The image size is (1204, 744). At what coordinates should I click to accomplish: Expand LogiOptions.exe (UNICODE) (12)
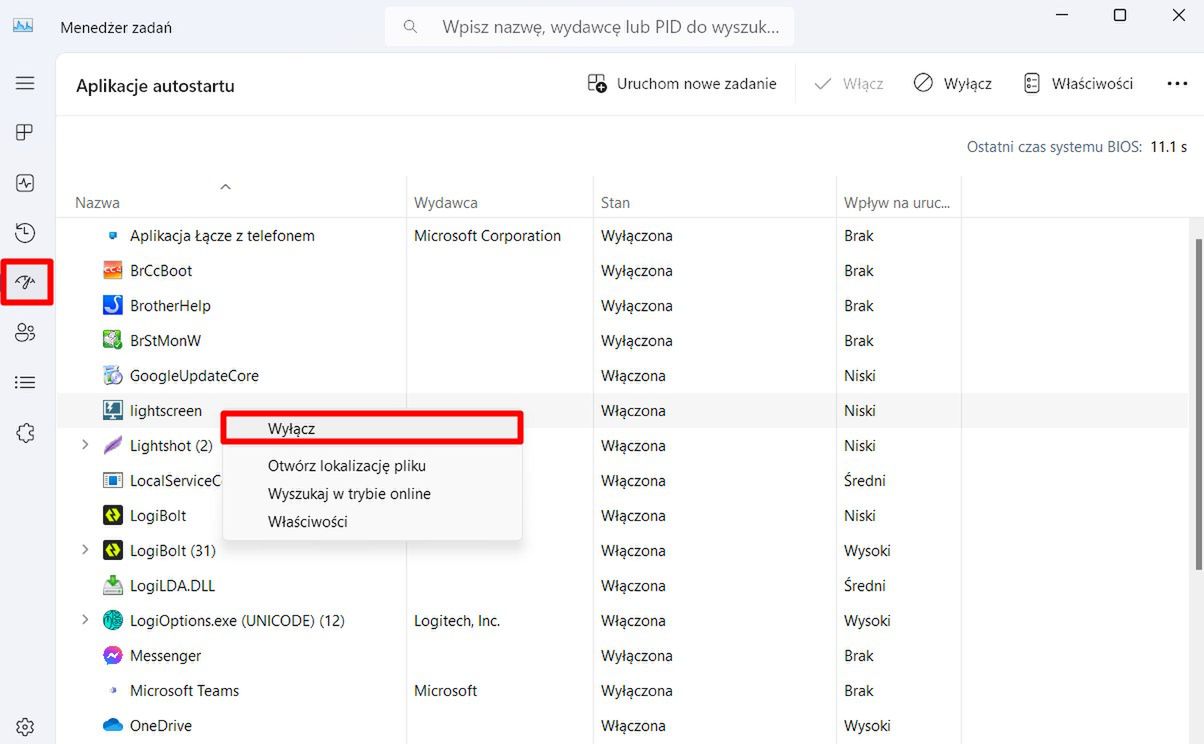(84, 620)
